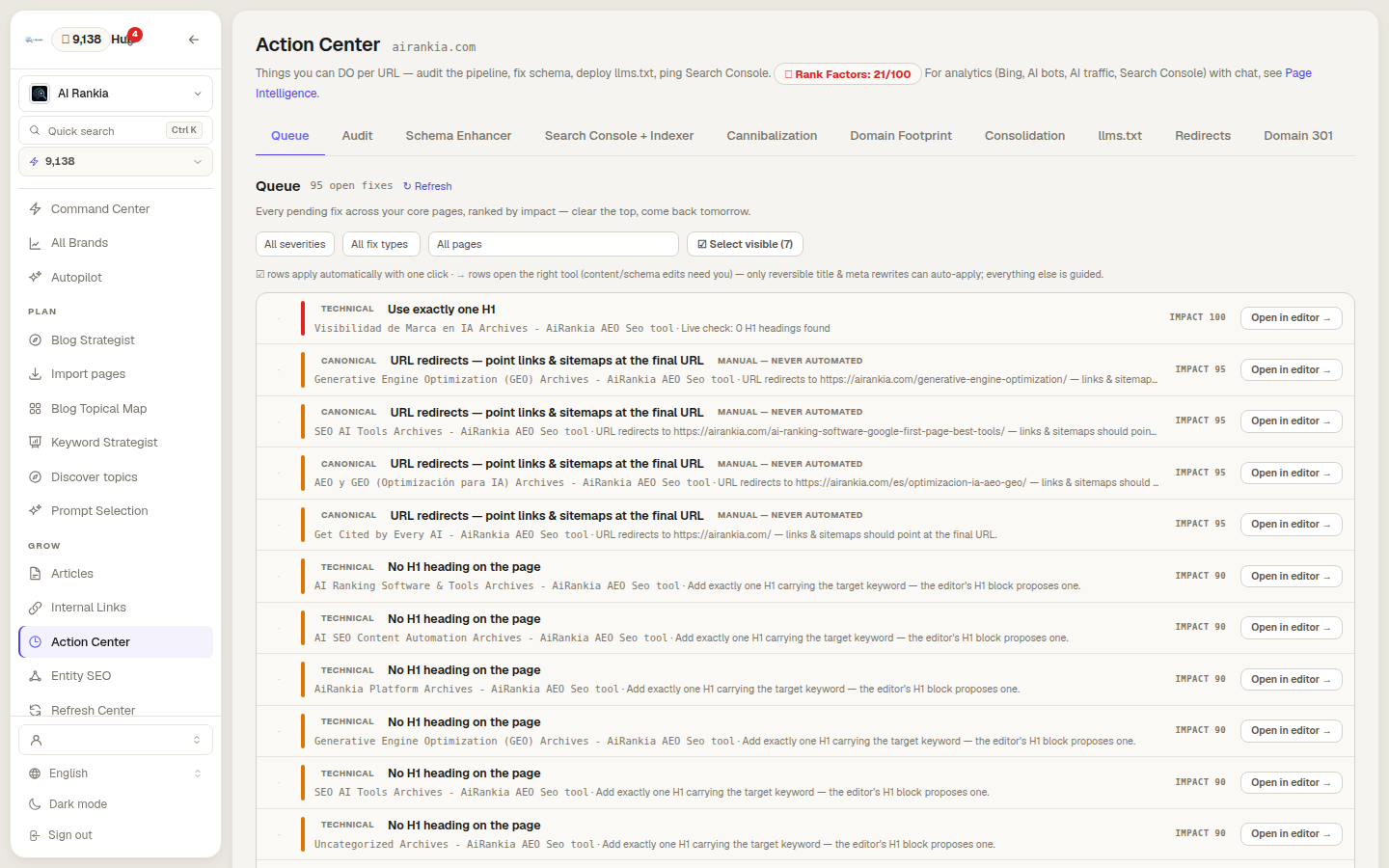Go to the Redirects tab
Viewport: 1389px width, 868px height.
coord(1203,136)
